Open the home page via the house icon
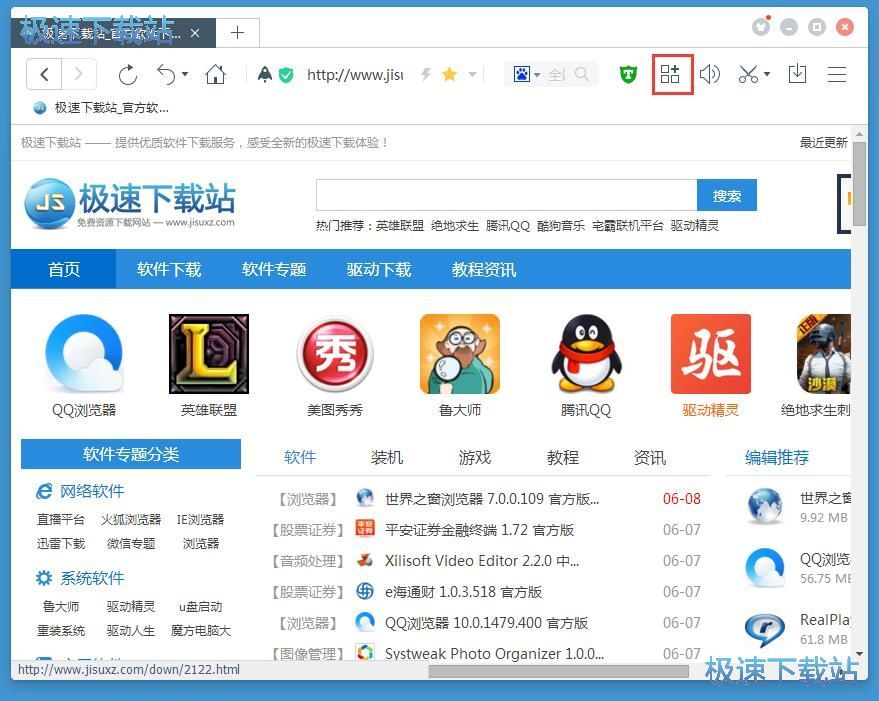 point(215,74)
